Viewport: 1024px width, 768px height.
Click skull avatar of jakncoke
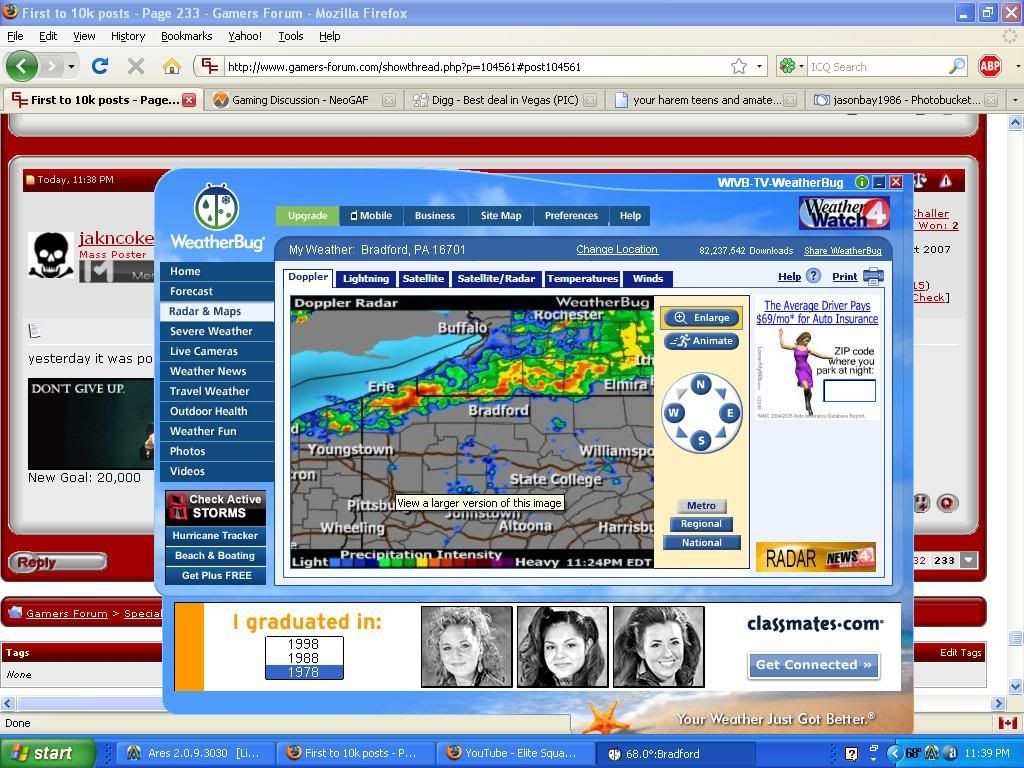(50, 255)
